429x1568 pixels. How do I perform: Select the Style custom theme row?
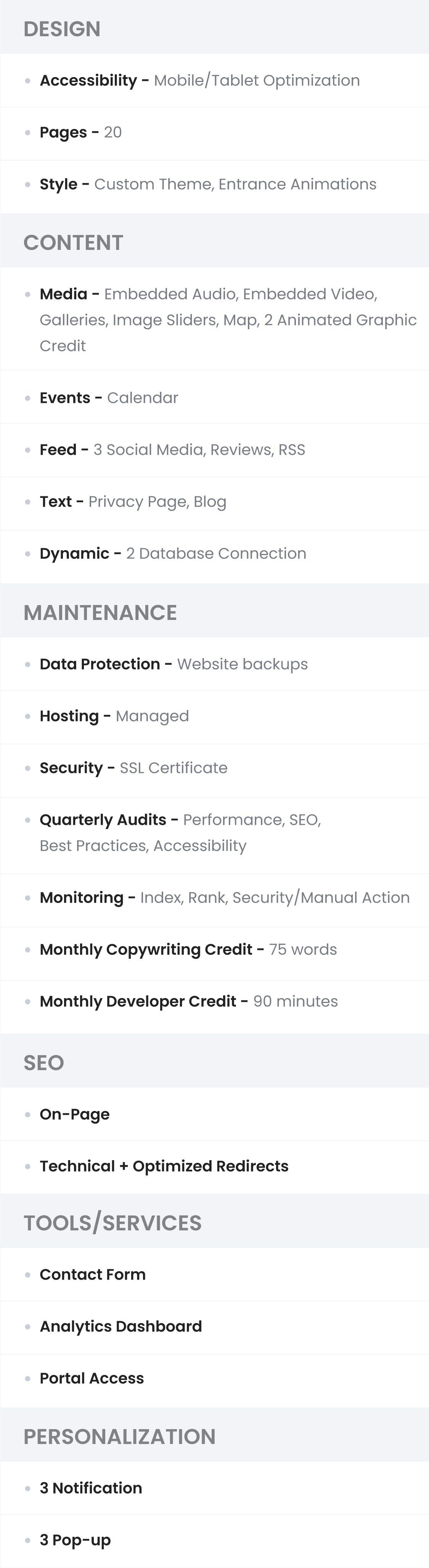click(x=207, y=184)
